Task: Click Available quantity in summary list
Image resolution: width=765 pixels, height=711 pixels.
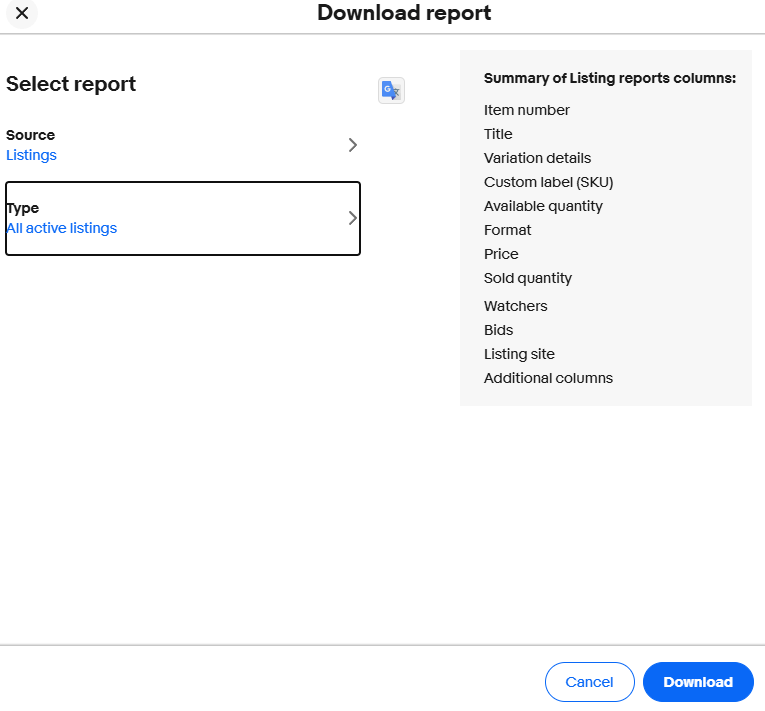Action: 543,206
